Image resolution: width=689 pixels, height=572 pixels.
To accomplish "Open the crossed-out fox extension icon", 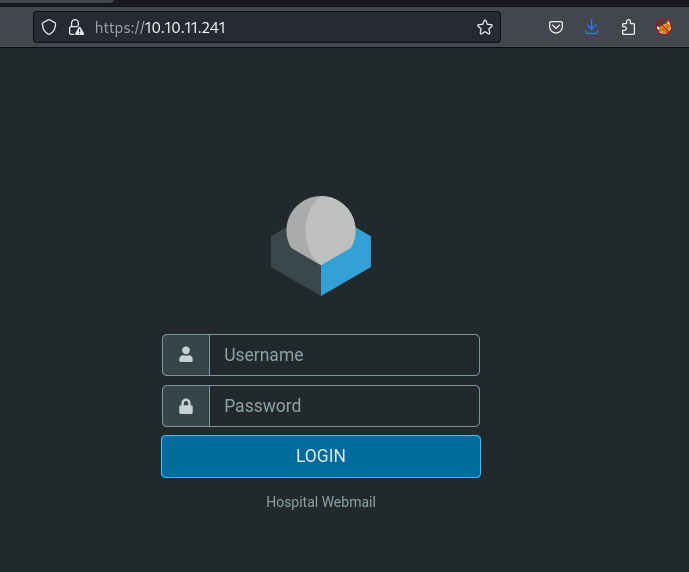I will click(x=664, y=27).
